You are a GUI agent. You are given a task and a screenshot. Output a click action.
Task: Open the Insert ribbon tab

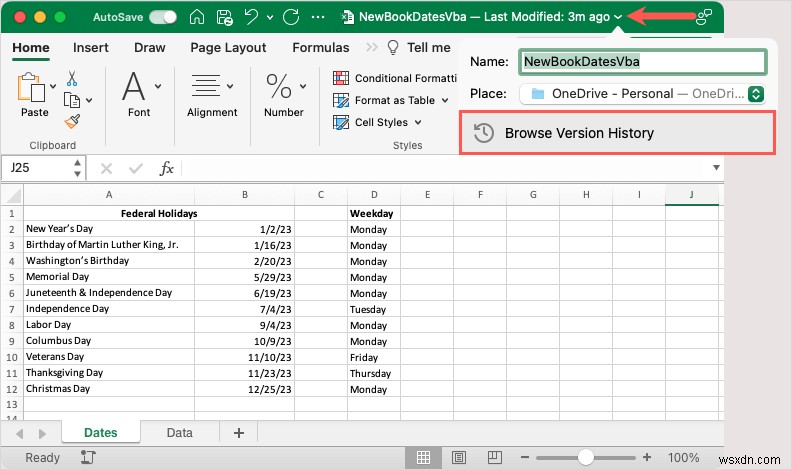90,47
